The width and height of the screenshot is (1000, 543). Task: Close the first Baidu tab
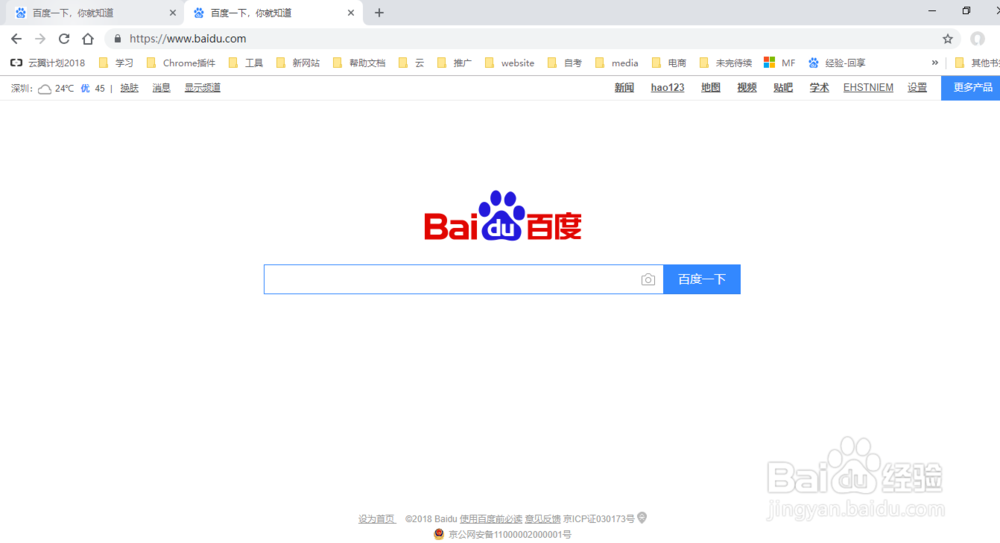pyautogui.click(x=173, y=13)
